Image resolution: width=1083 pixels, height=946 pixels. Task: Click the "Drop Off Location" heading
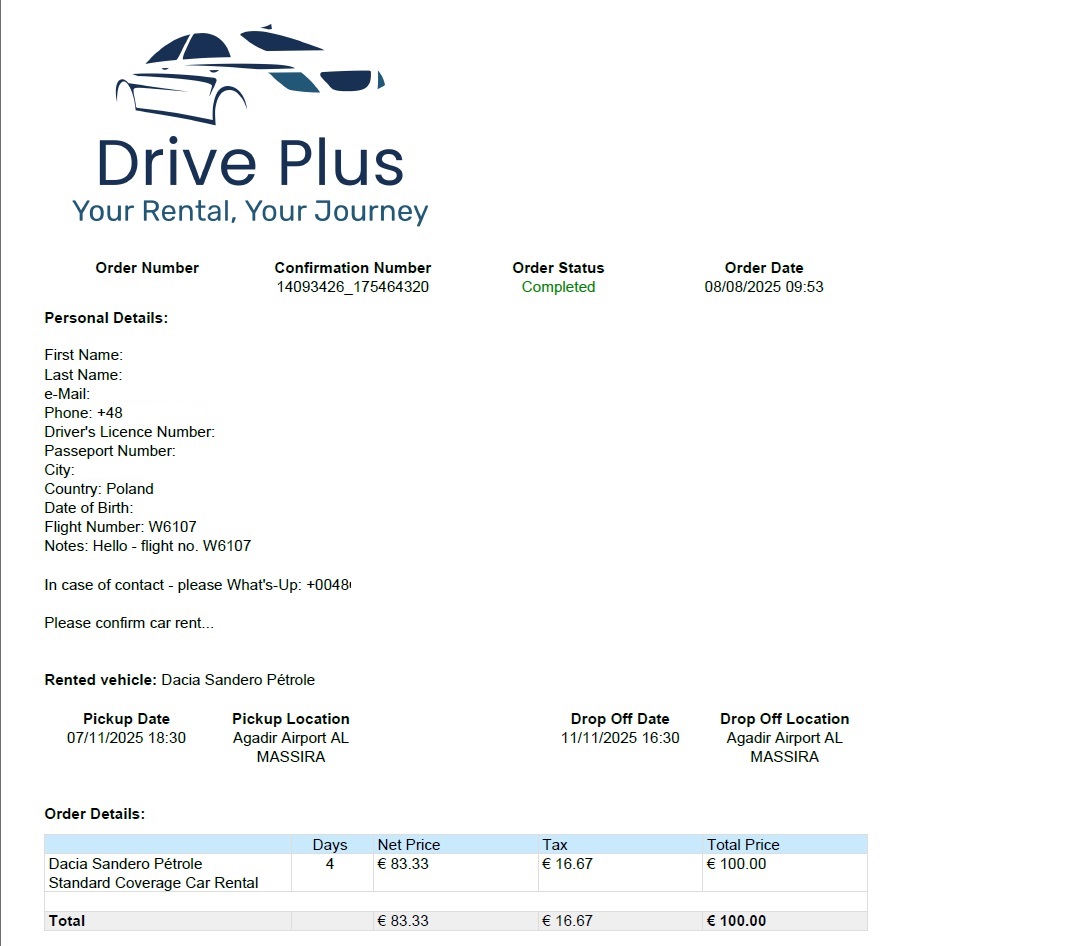click(785, 719)
